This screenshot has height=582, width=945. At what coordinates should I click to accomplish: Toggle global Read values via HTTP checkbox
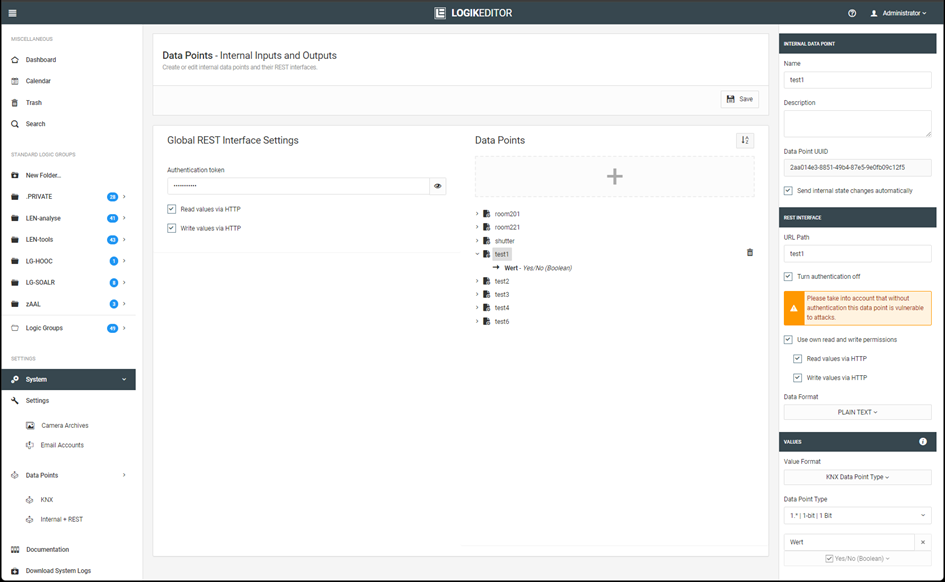pyautogui.click(x=172, y=209)
